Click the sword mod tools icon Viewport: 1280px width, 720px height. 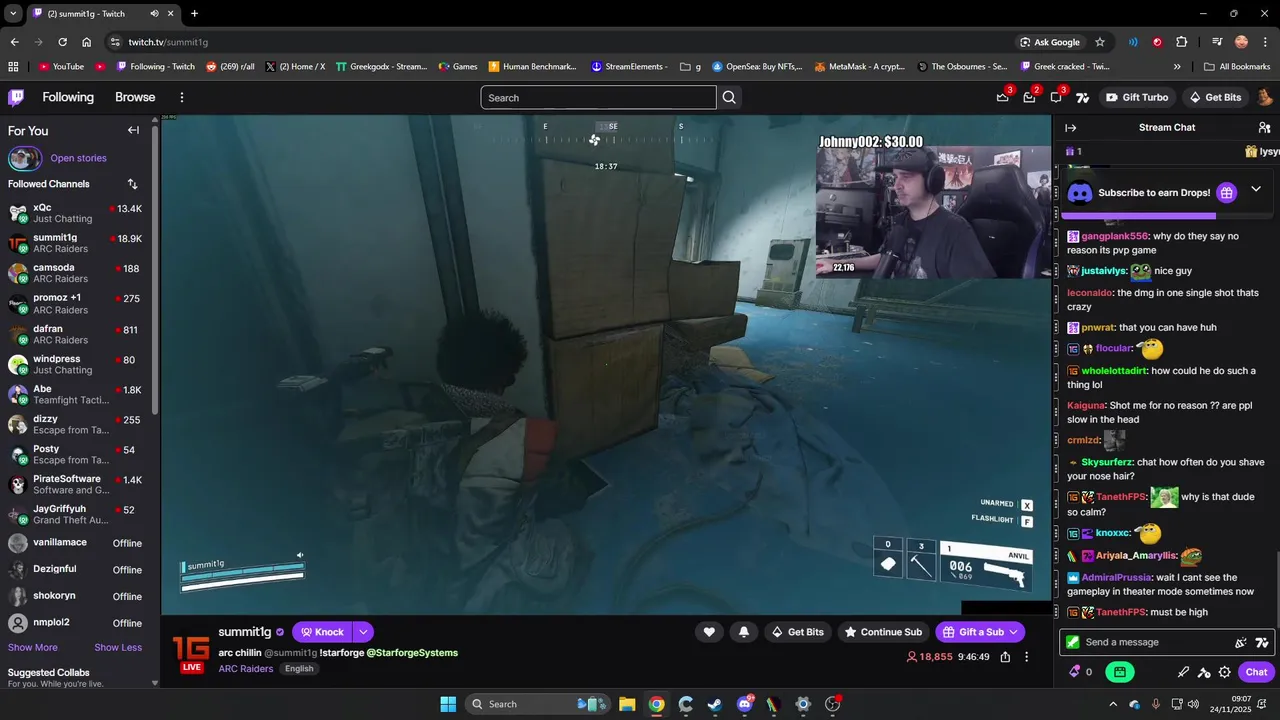coord(1184,672)
